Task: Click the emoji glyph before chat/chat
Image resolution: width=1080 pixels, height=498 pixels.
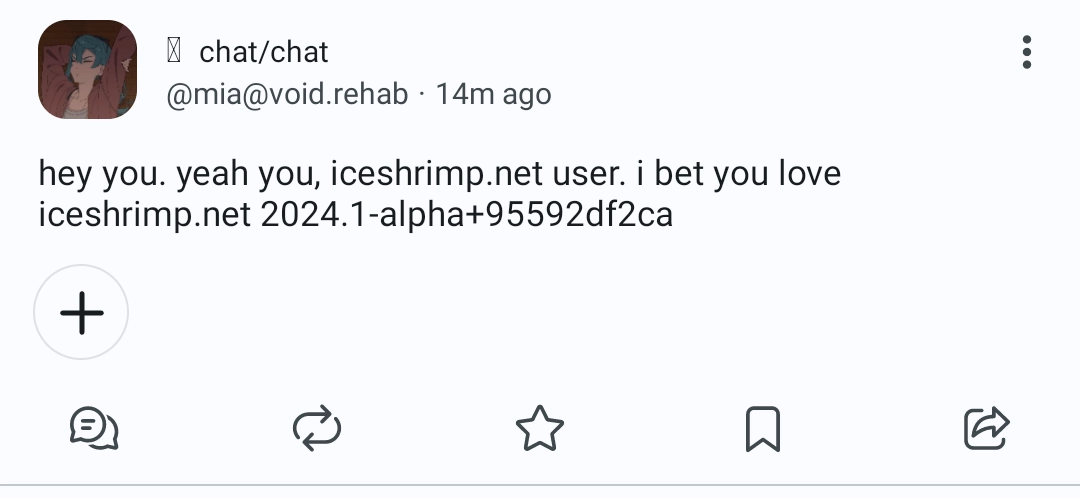Action: pos(173,51)
